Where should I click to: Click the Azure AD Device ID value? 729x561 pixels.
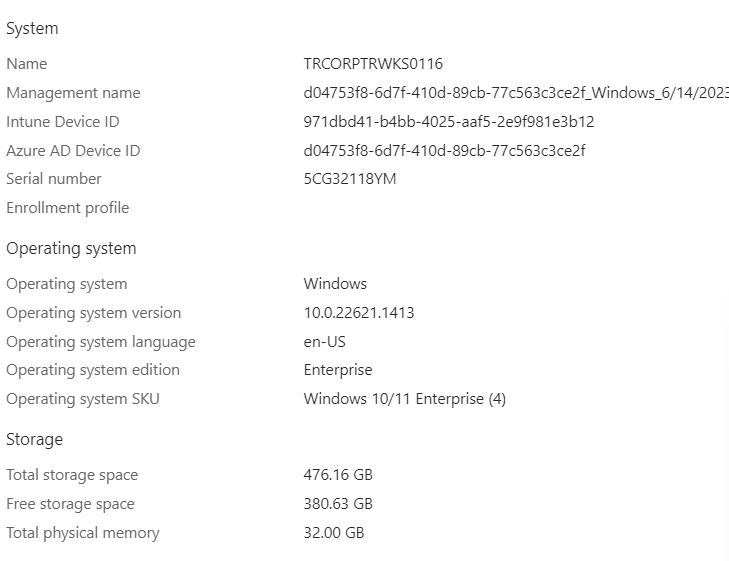pyautogui.click(x=444, y=151)
